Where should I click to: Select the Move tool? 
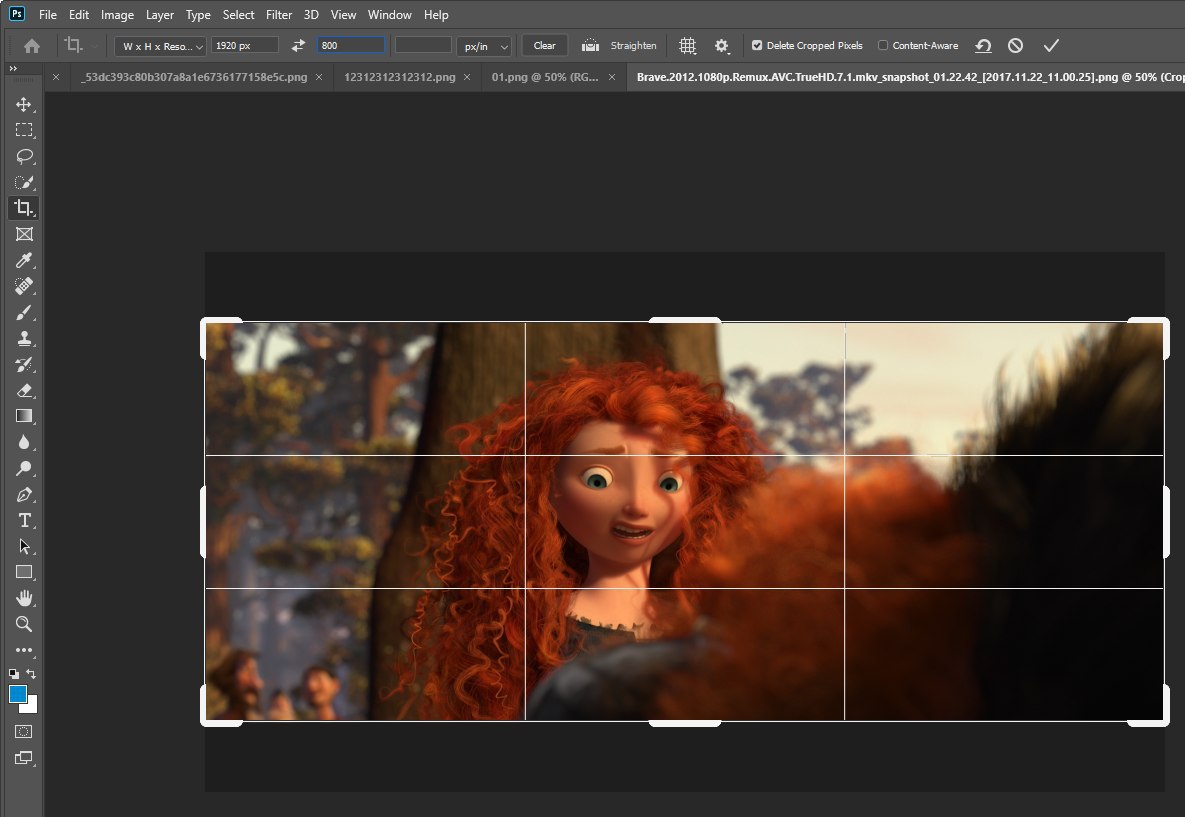click(x=23, y=104)
